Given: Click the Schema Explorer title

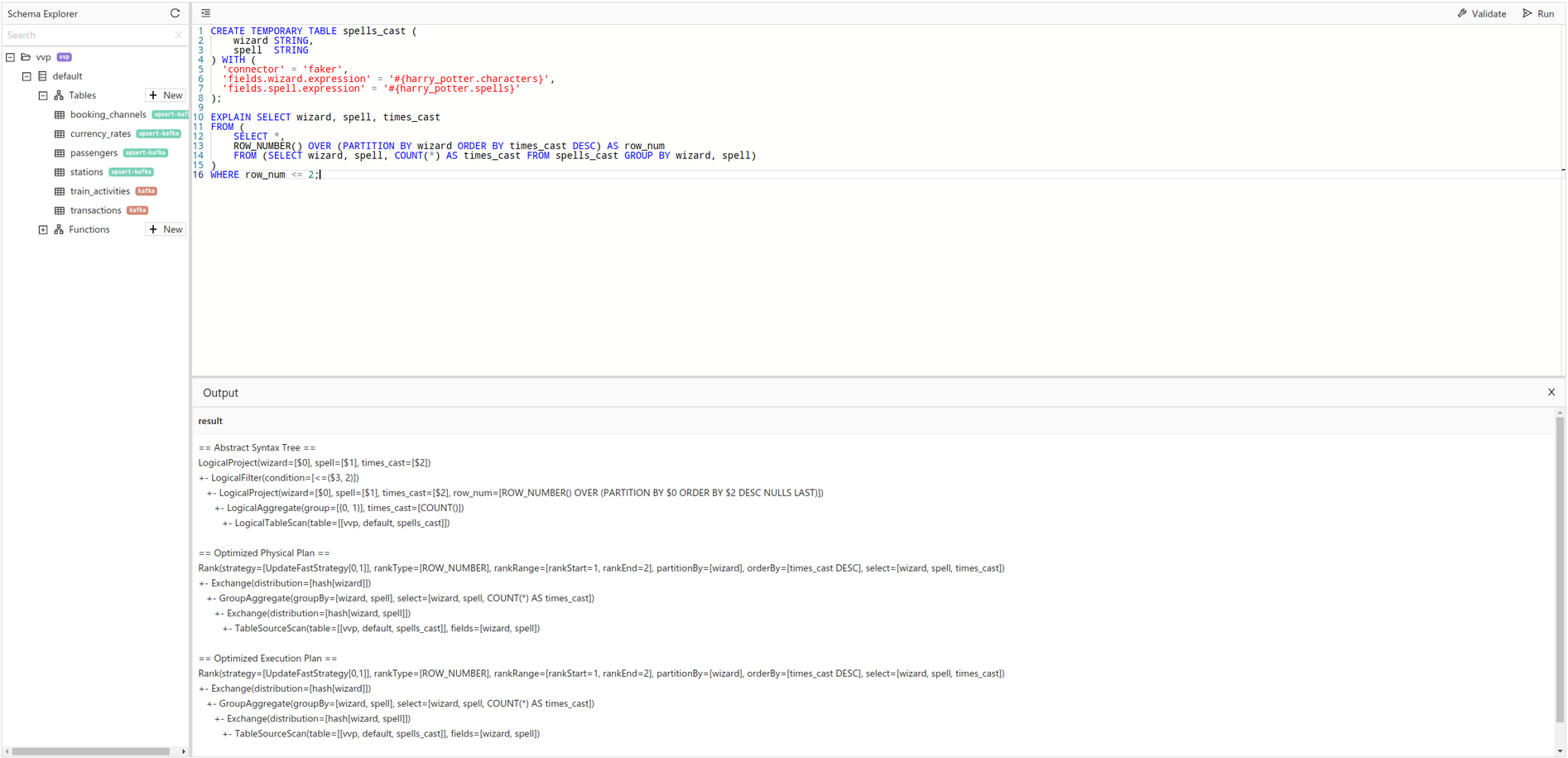Looking at the screenshot, I should tap(42, 13).
